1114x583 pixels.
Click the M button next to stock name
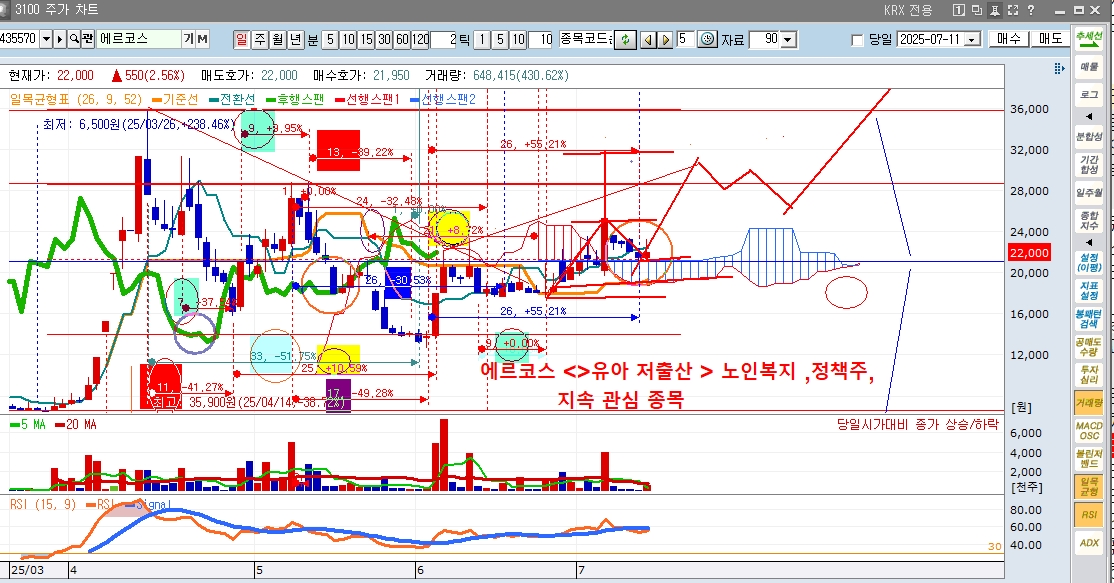click(x=202, y=39)
